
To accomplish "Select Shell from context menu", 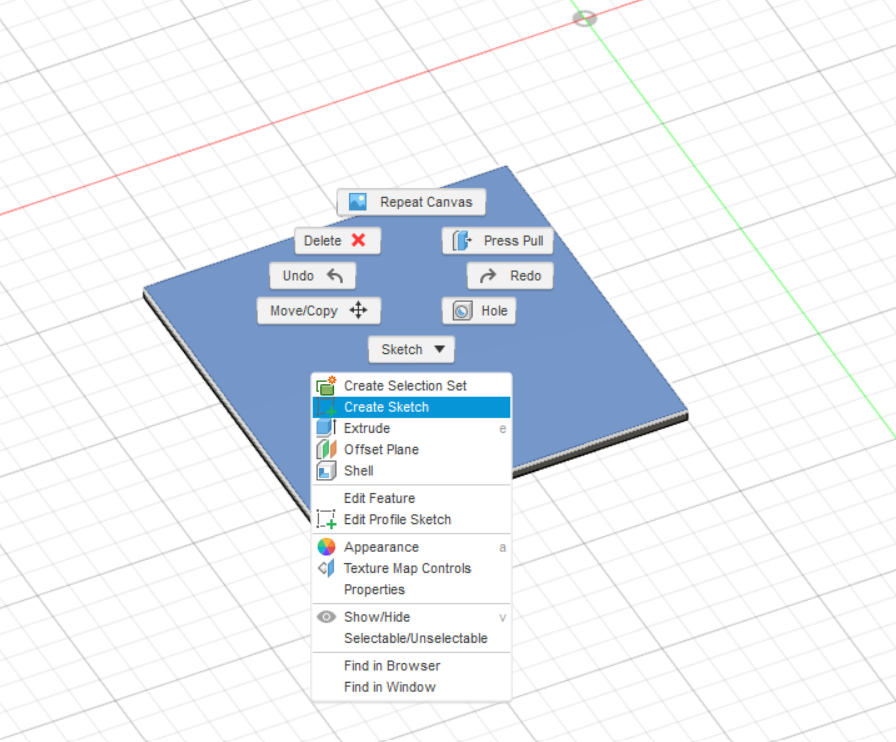I will coord(411,470).
